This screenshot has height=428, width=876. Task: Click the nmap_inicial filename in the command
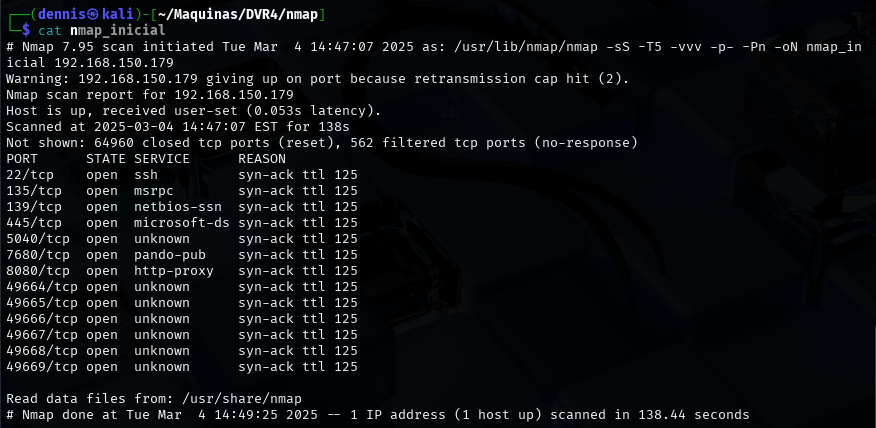click(x=118, y=30)
